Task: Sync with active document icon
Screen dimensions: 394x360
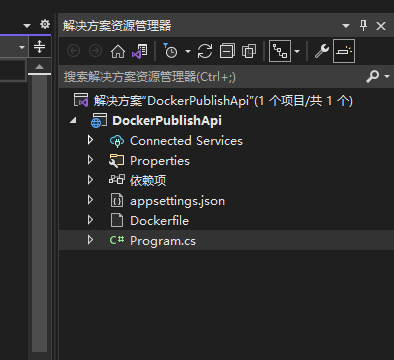Action: coord(205,51)
